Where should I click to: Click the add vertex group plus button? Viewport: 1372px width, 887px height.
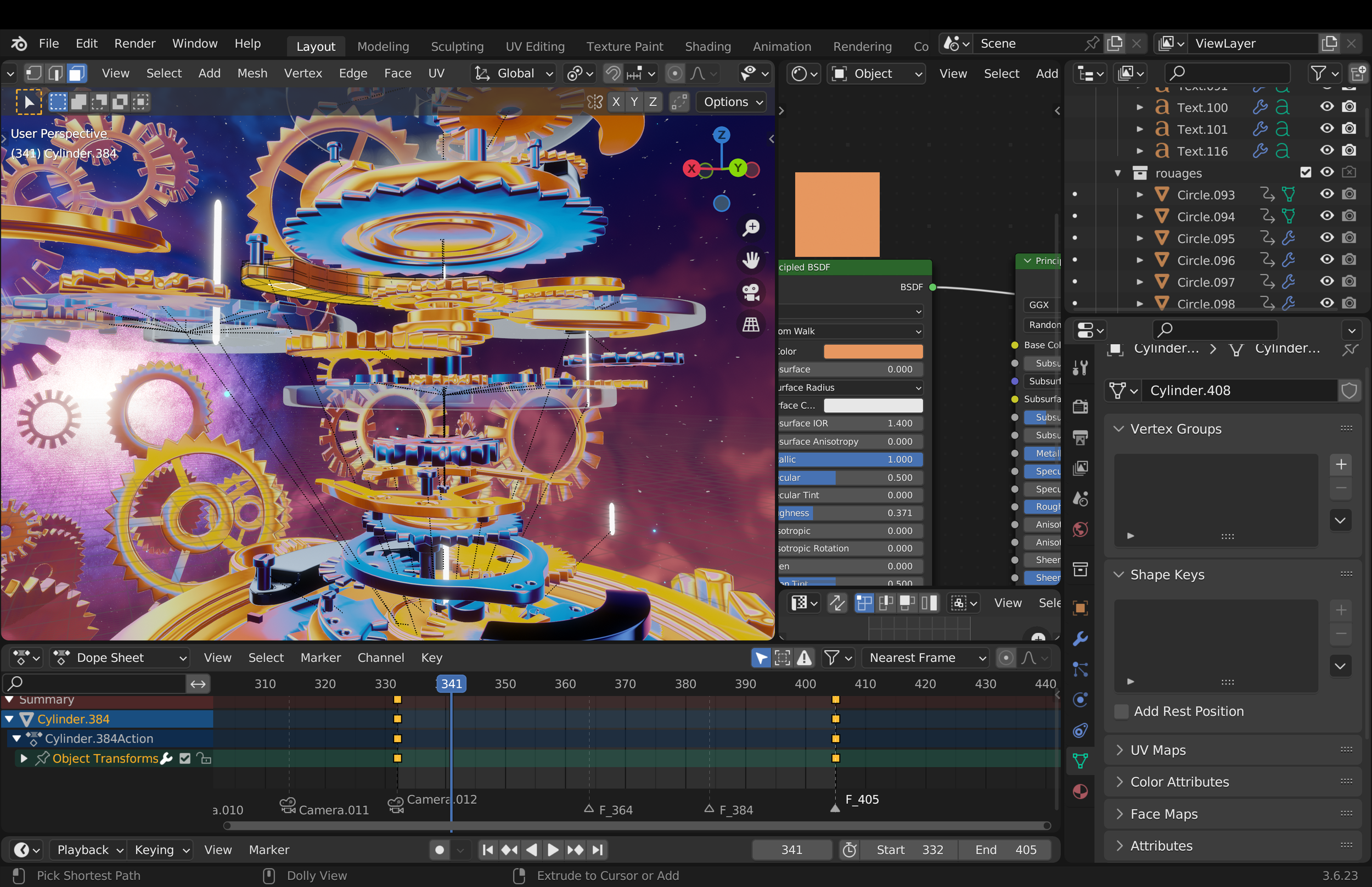(x=1340, y=464)
